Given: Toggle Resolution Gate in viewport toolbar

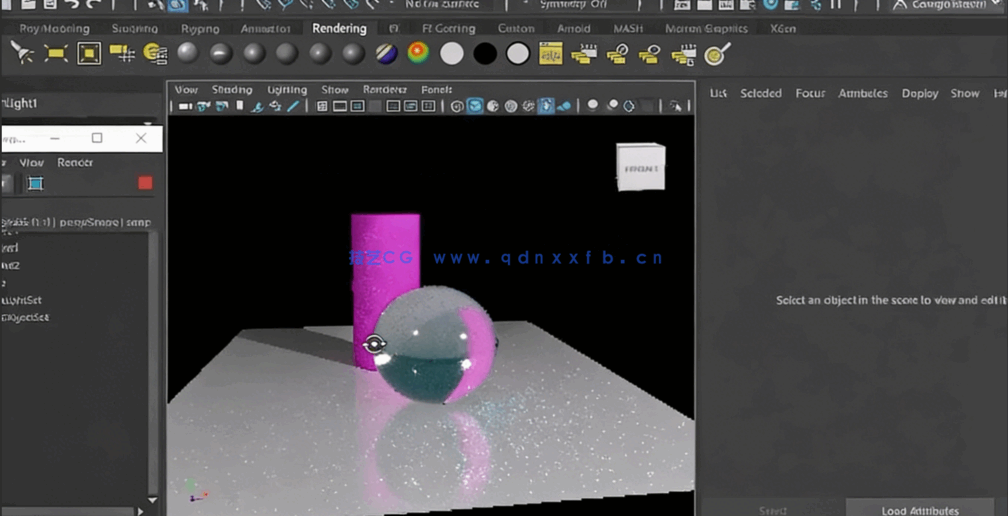Looking at the screenshot, I should click(x=358, y=107).
